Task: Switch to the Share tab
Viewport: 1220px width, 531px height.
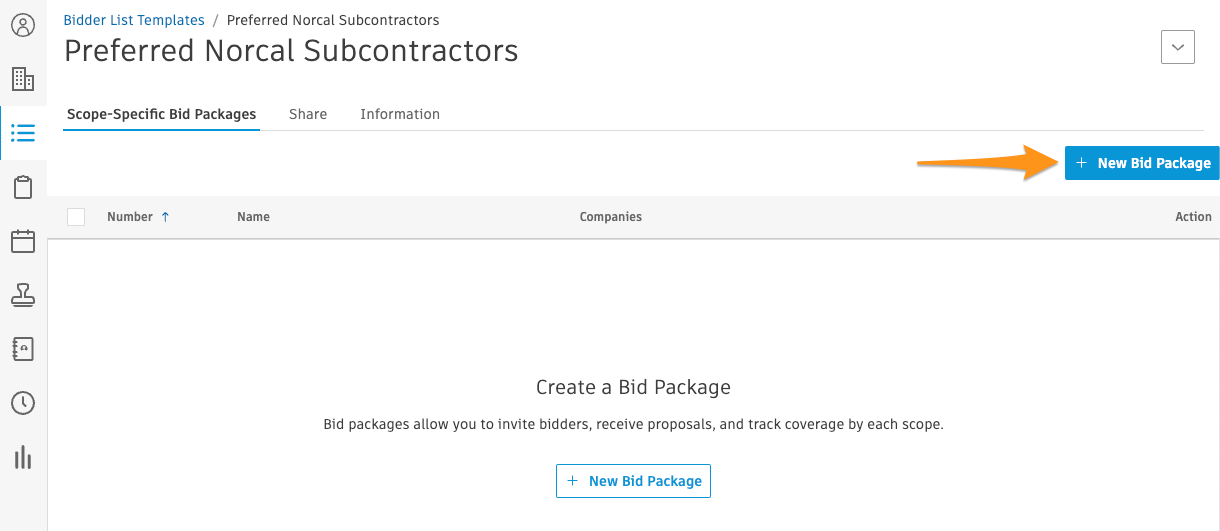Action: pyautogui.click(x=308, y=114)
